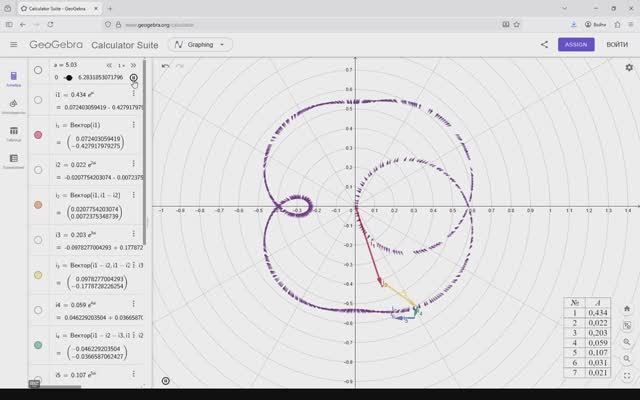
Task: Toggle visibility of the yellow i₃ vector
Action: (38, 275)
